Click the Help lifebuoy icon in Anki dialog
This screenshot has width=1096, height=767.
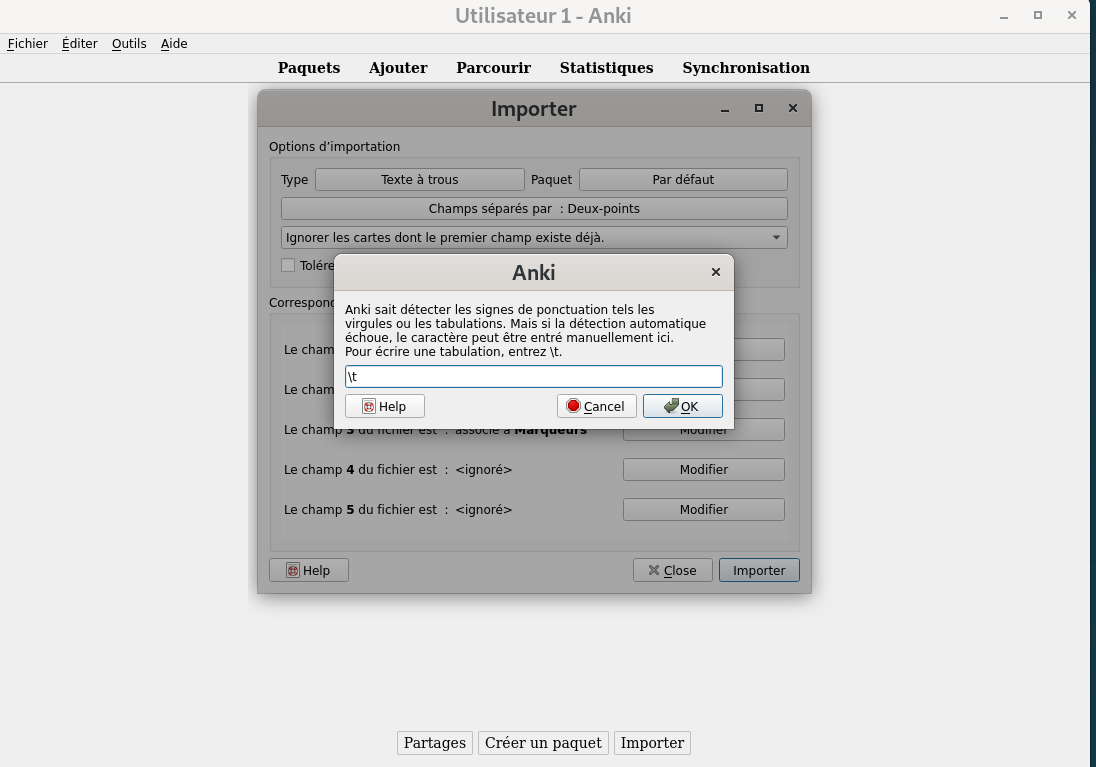[369, 406]
